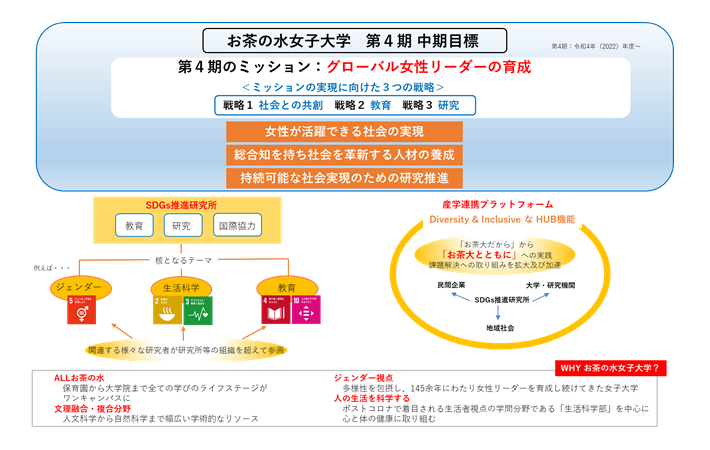Viewport: 710px width, 450px height.
Task: Click the heading ＜ミッションの実現に向けた３つの戦略＞
Action: point(343,87)
